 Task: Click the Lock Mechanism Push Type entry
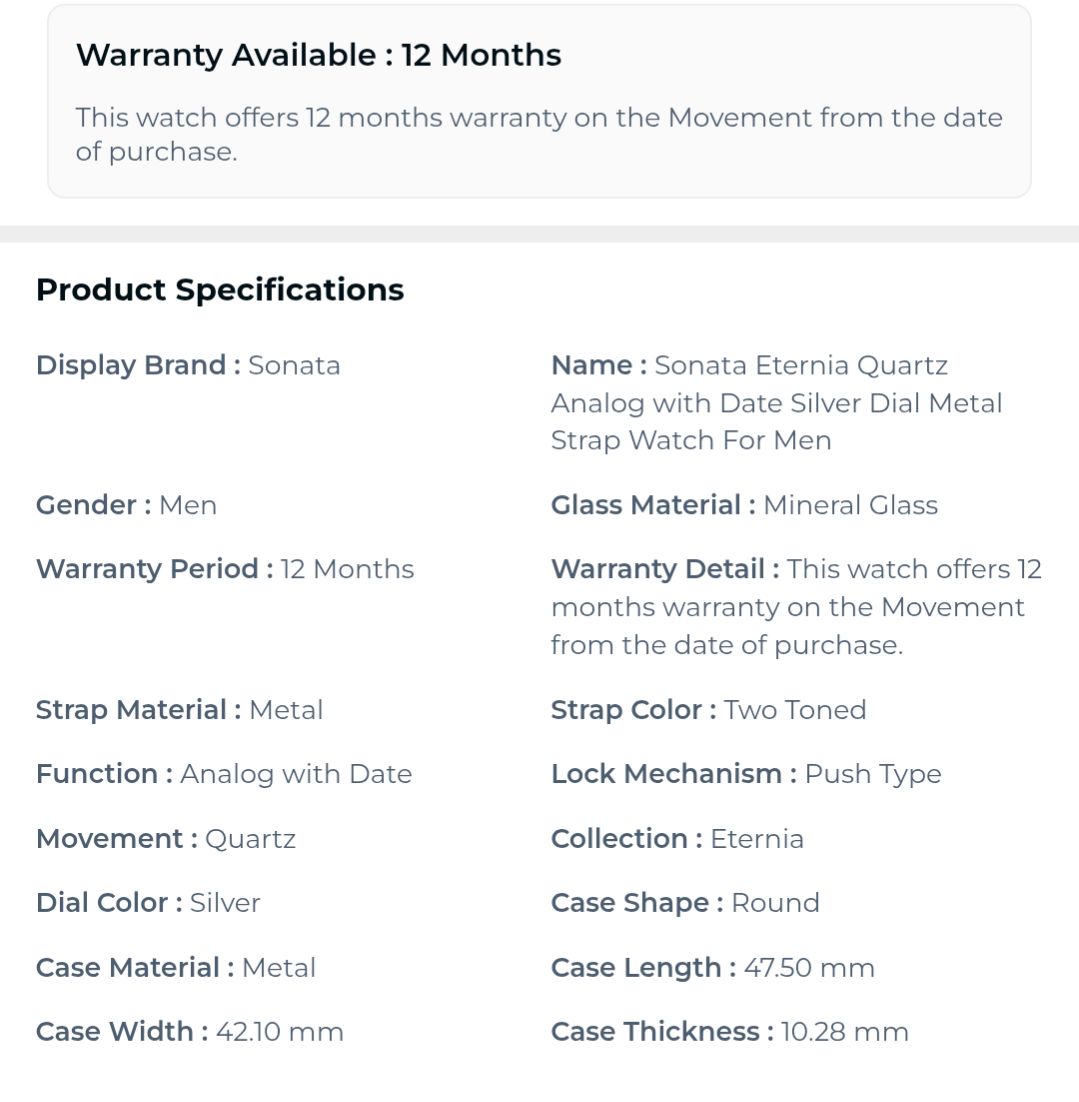point(747,774)
